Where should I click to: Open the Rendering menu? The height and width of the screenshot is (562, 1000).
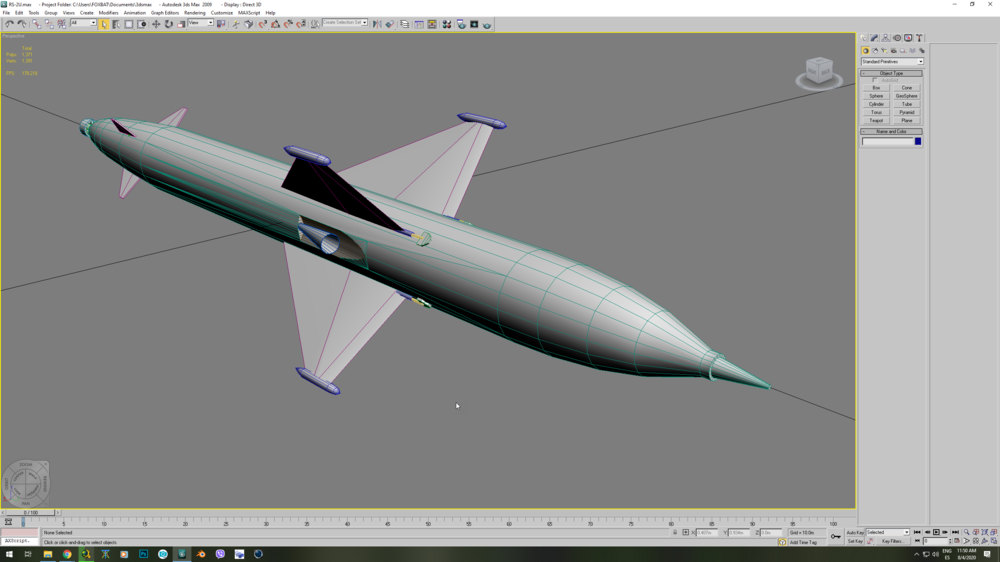coord(195,13)
